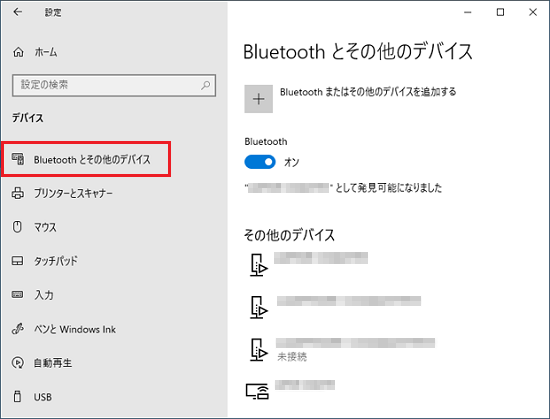Click として発見可能になりました text

[389, 188]
